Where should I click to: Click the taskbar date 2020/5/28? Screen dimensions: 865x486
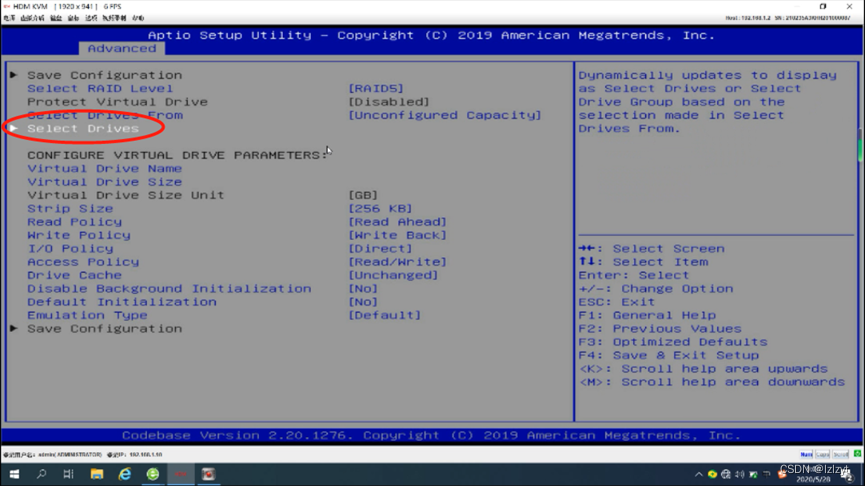813,479
